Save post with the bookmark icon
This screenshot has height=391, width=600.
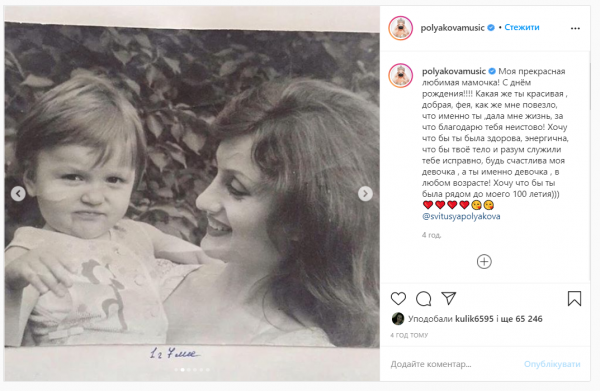click(574, 299)
